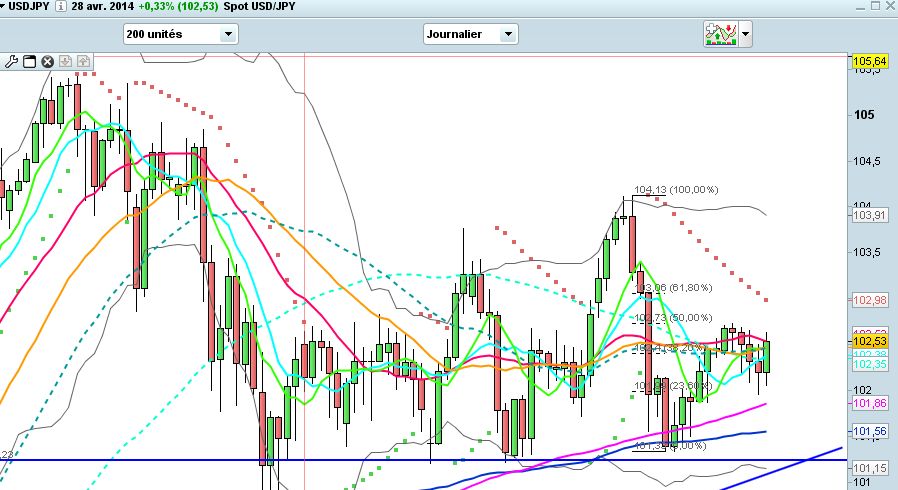Click the 103,06 (61,80%) Fibonacci label
898x490 pixels.
(674, 287)
